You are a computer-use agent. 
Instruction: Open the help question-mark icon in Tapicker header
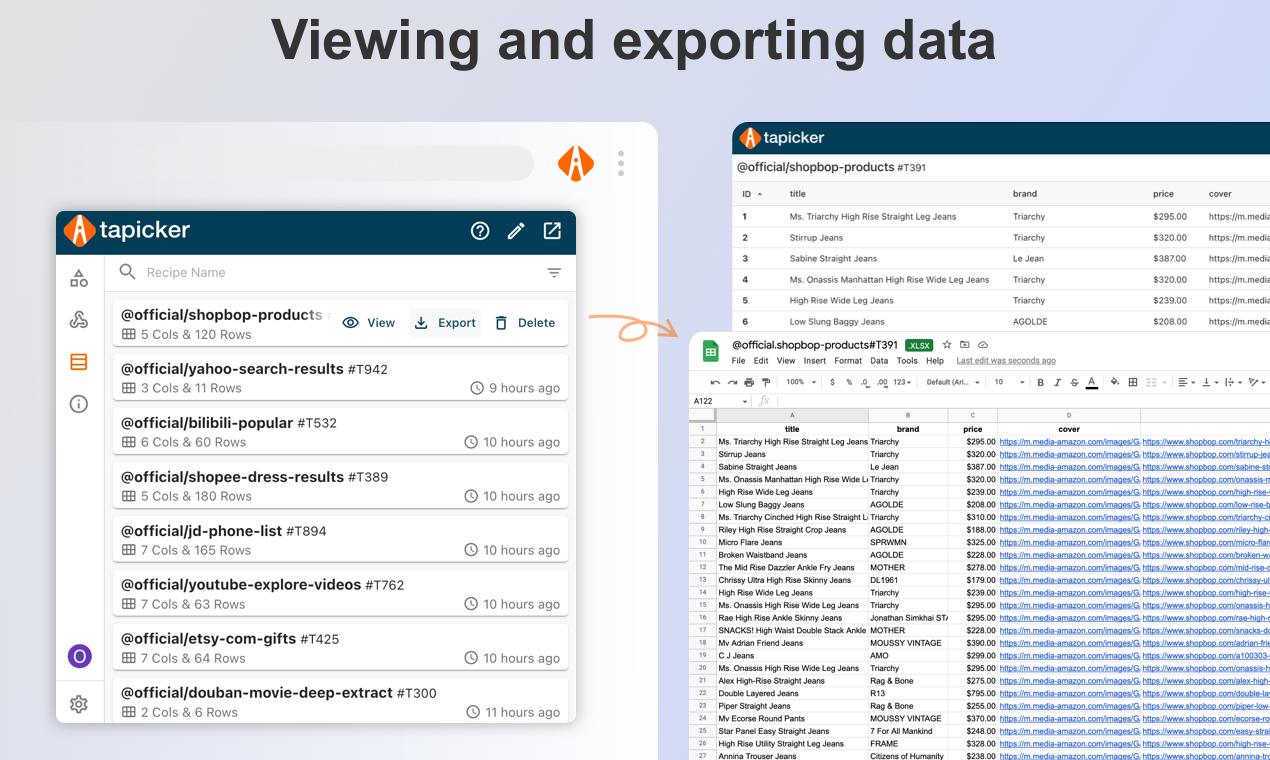(480, 231)
